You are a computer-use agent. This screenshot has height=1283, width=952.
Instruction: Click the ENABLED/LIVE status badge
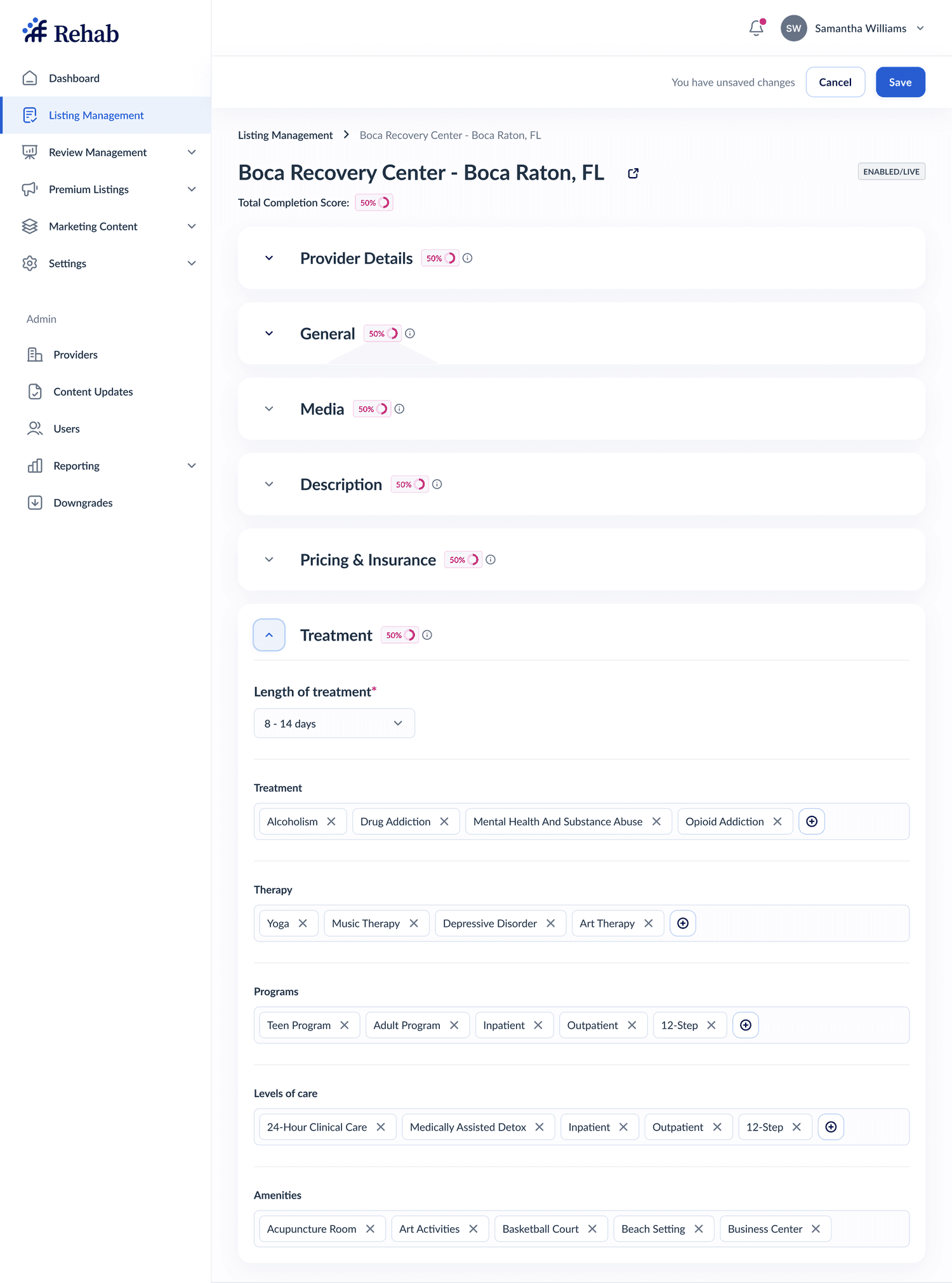891,171
